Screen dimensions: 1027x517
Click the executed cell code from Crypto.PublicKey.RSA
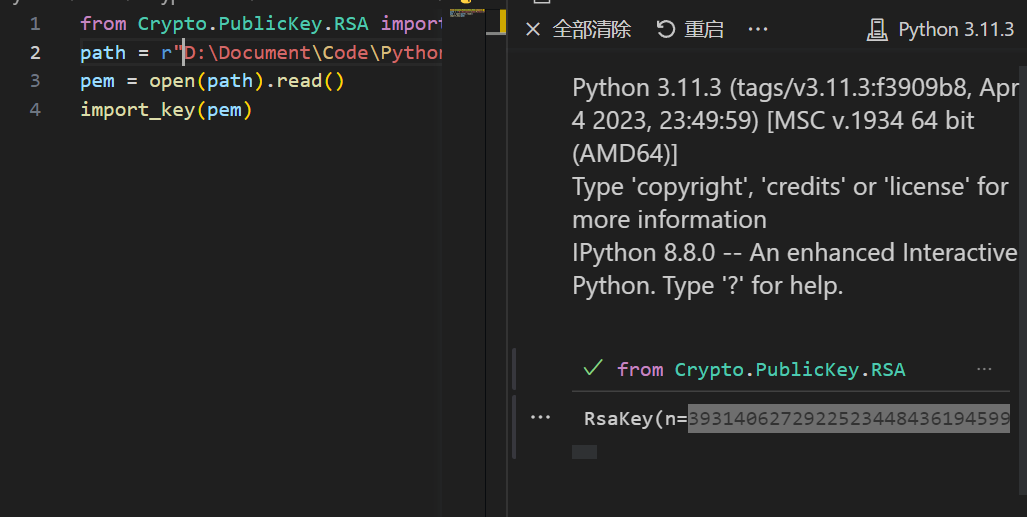click(760, 369)
